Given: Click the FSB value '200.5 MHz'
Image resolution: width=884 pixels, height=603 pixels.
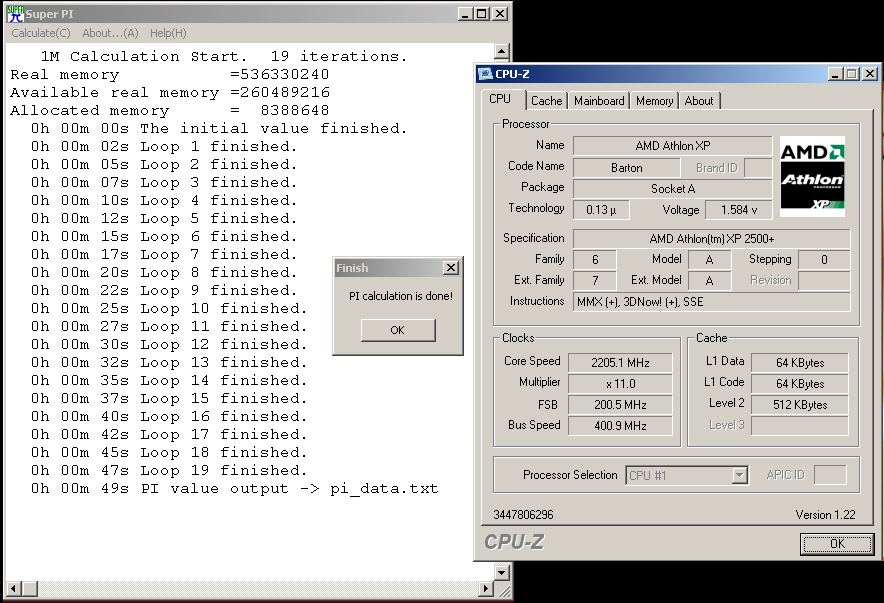Looking at the screenshot, I should [x=620, y=405].
